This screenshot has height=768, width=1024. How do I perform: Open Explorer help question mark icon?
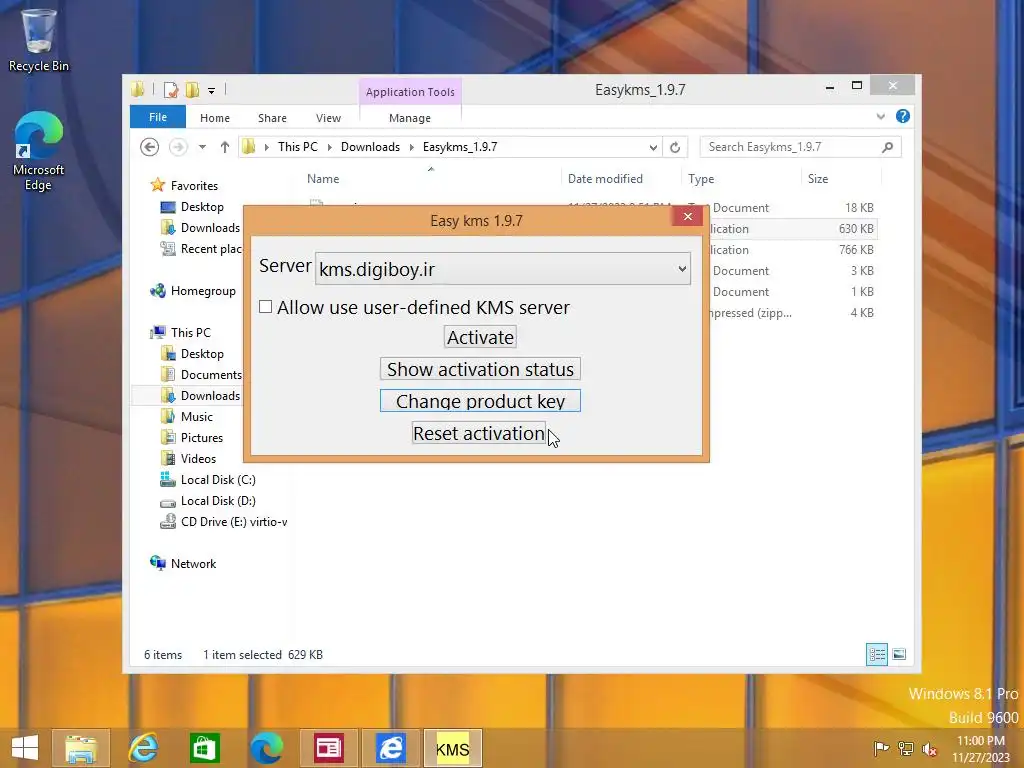click(903, 116)
